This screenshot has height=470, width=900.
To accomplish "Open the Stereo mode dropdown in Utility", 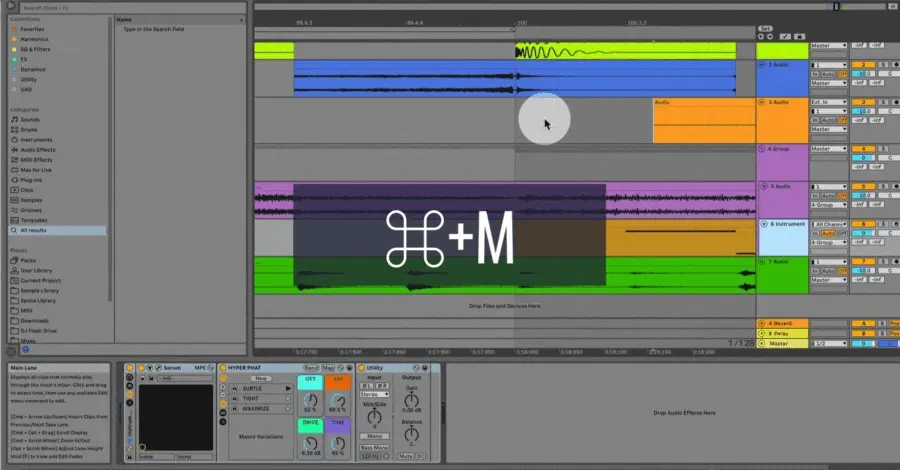I will [x=374, y=394].
